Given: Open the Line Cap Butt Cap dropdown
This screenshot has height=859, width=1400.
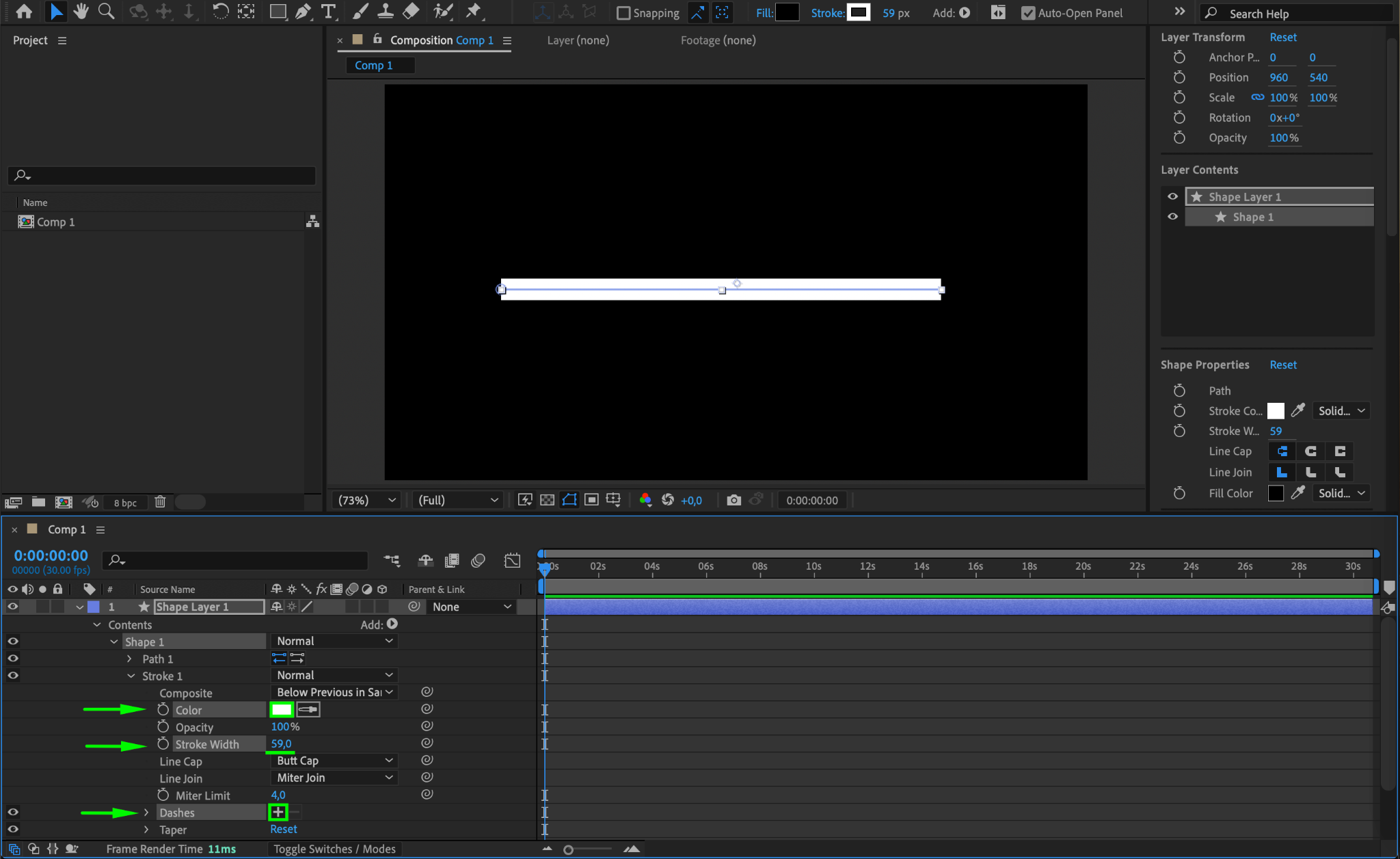Looking at the screenshot, I should click(x=334, y=761).
